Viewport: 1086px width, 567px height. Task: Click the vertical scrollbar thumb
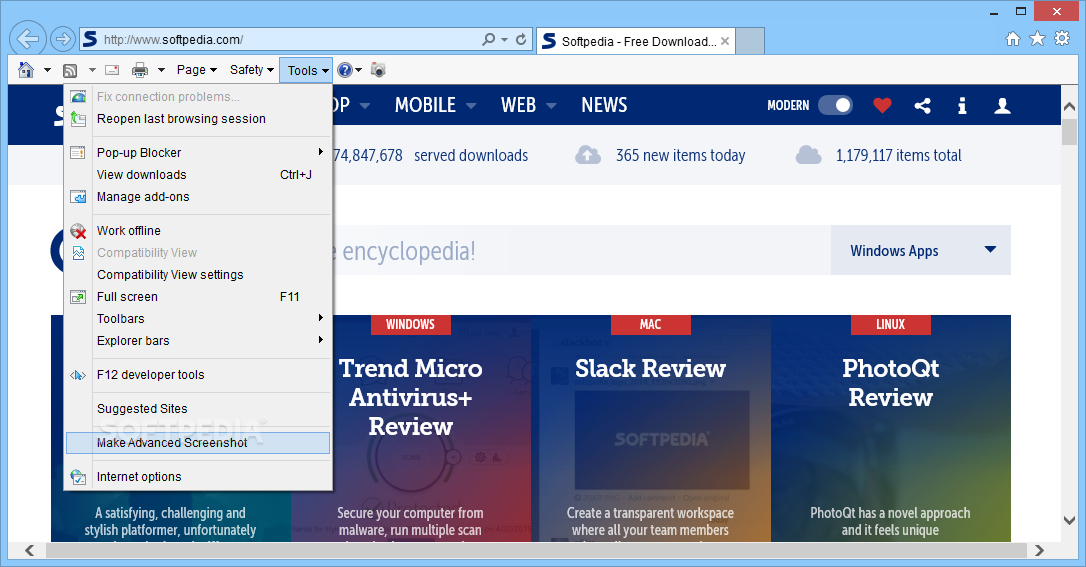(x=1069, y=132)
